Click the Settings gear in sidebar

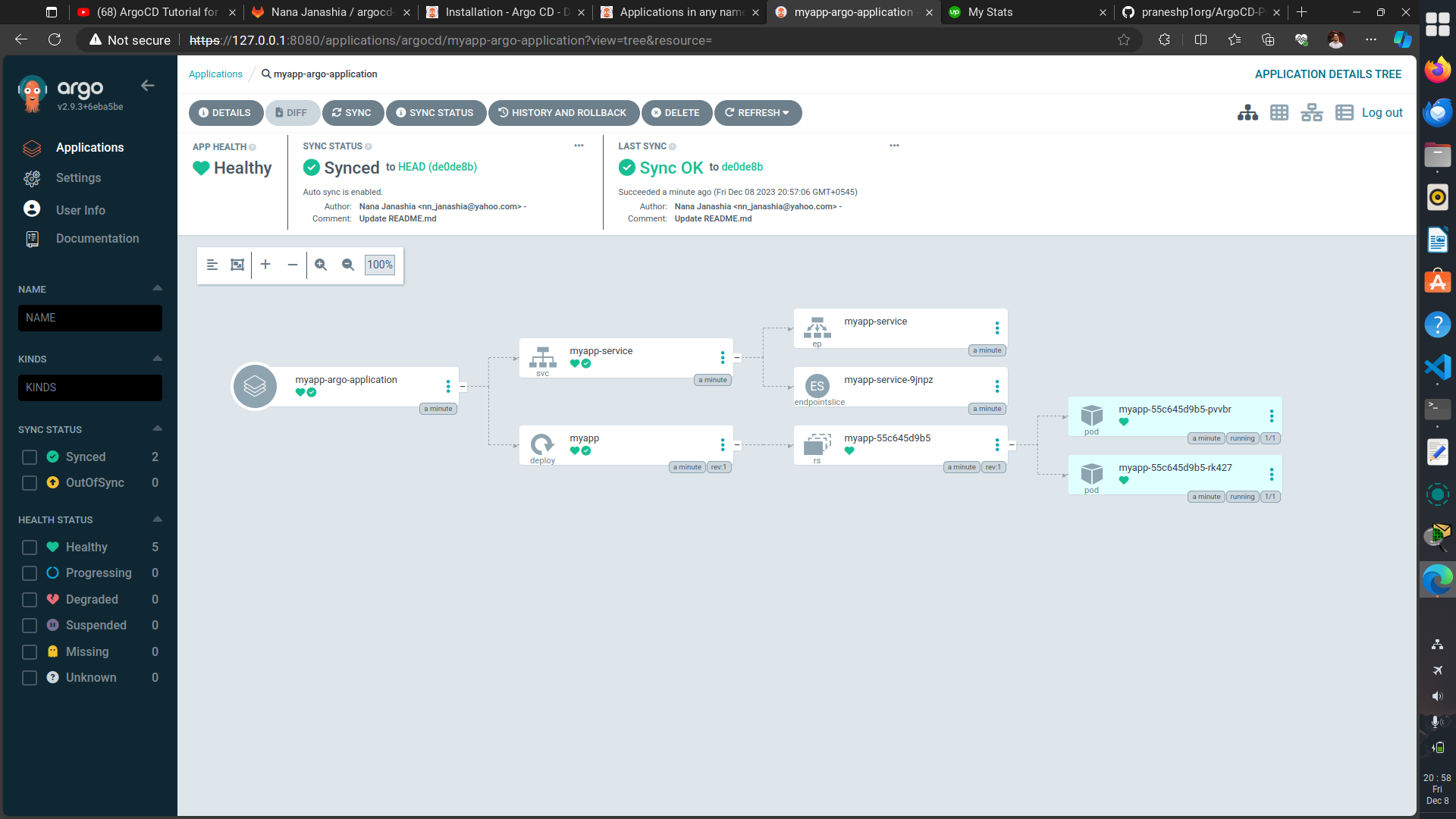pyautogui.click(x=32, y=178)
